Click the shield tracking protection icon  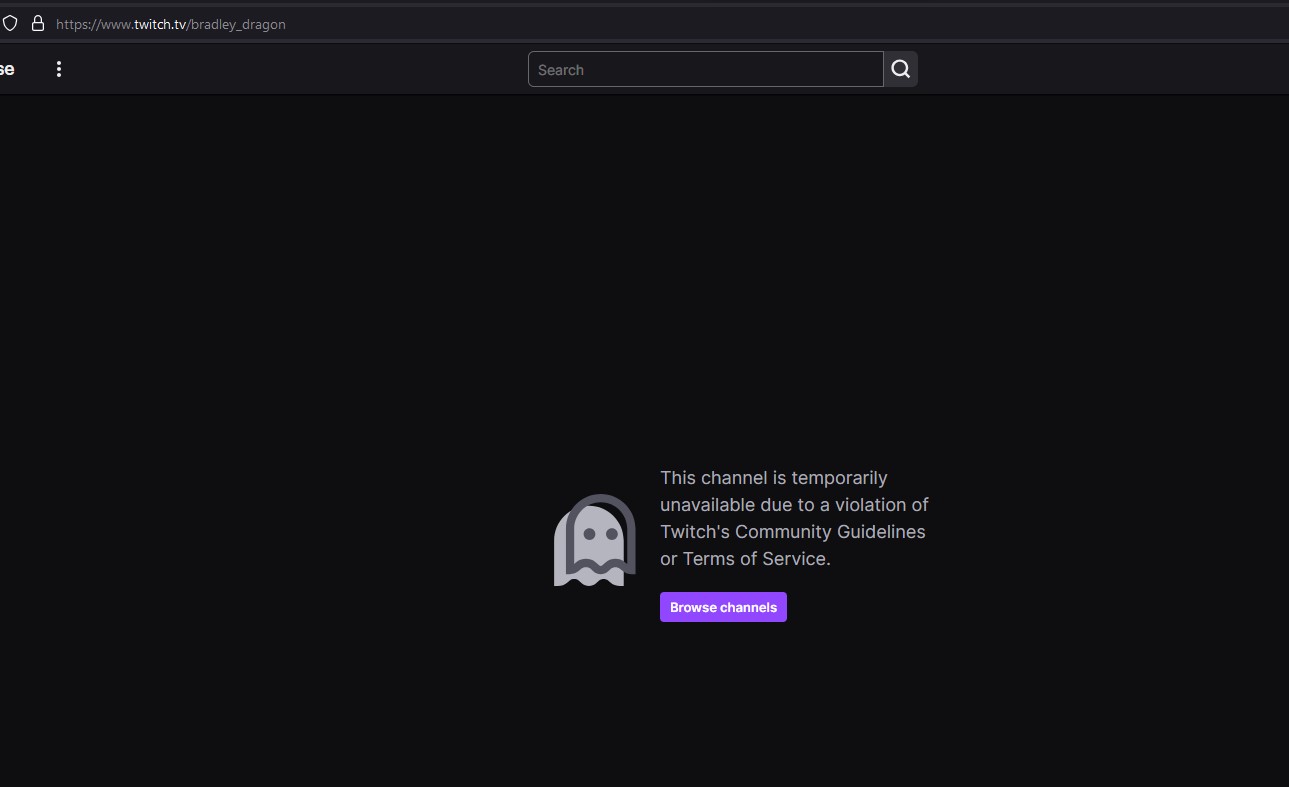click(9, 23)
